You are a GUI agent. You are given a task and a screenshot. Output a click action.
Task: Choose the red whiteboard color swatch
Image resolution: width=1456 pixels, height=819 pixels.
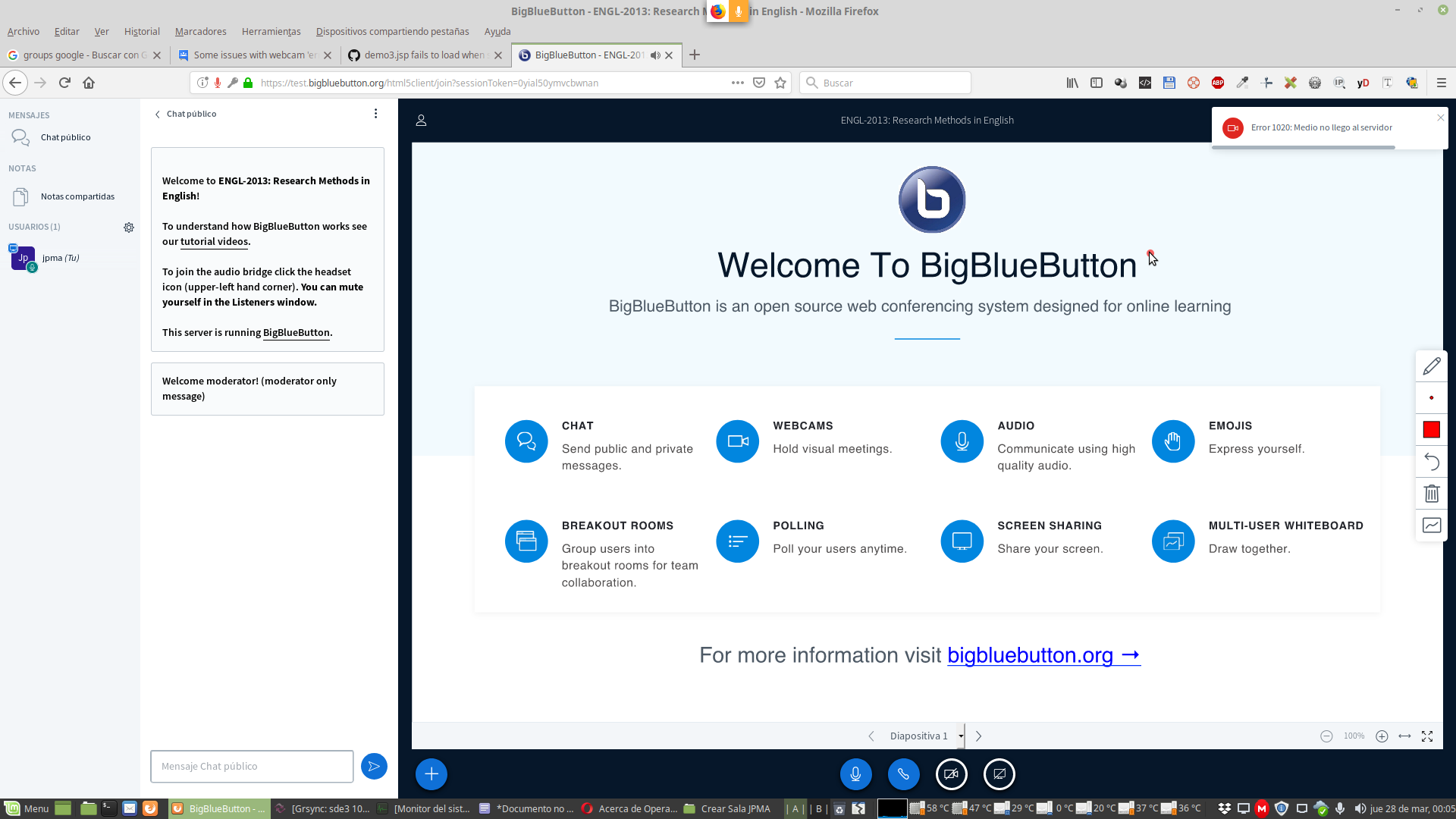coord(1431,429)
